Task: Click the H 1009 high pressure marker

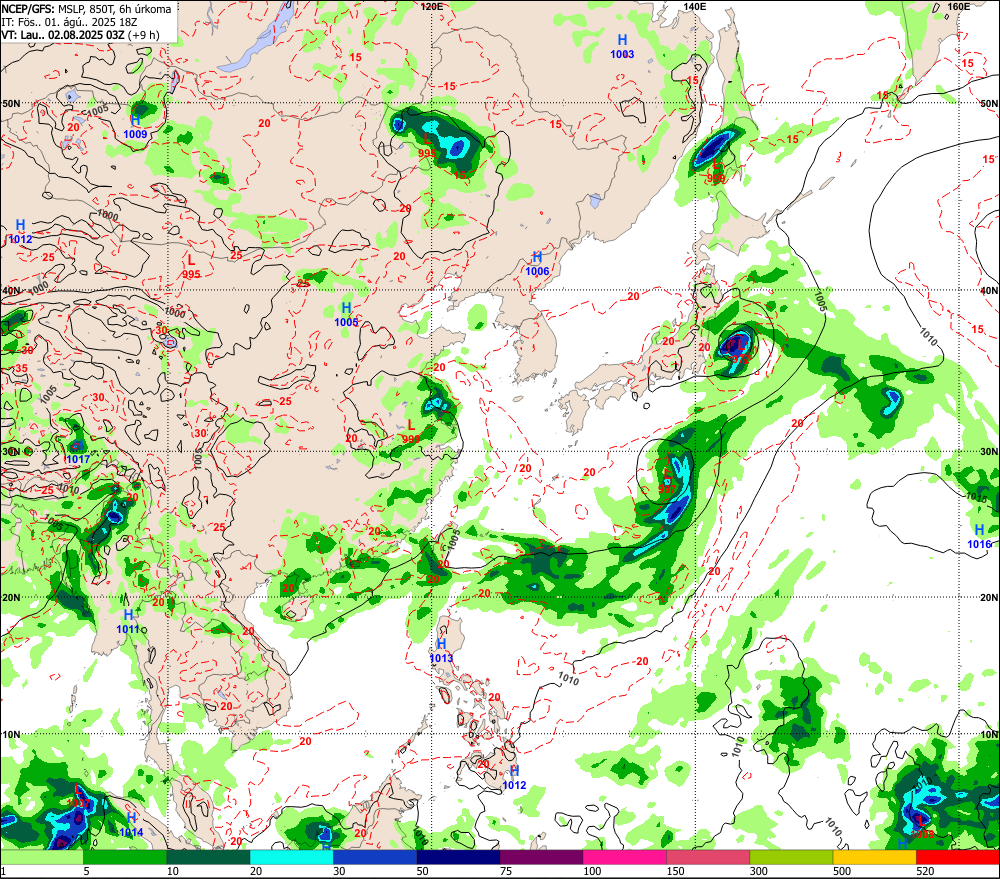Action: point(135,126)
